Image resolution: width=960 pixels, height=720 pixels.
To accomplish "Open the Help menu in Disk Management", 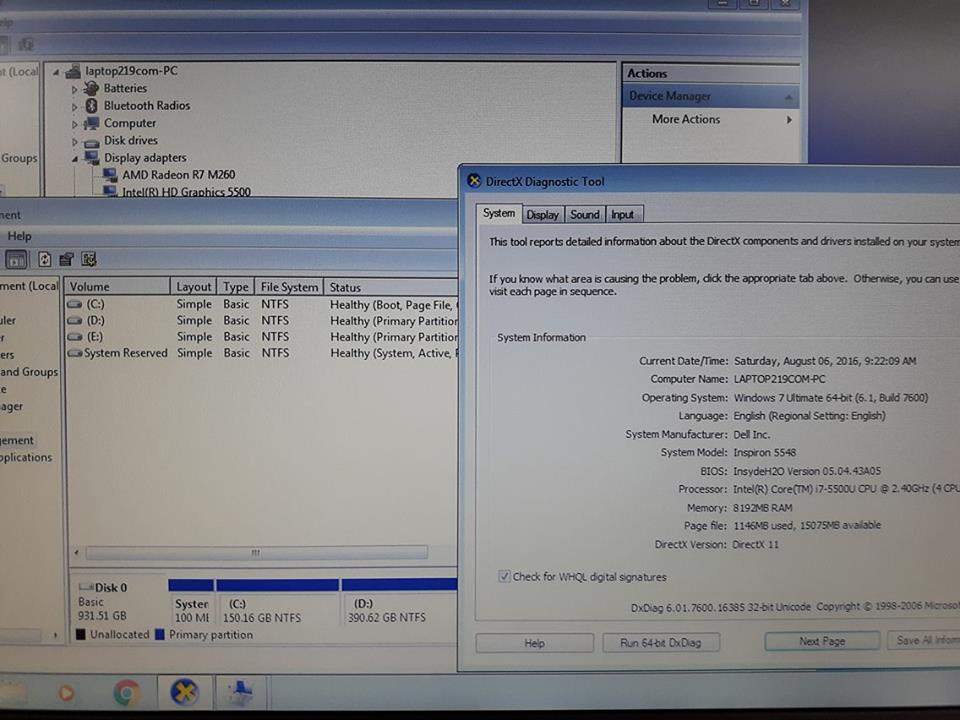I will point(19,236).
